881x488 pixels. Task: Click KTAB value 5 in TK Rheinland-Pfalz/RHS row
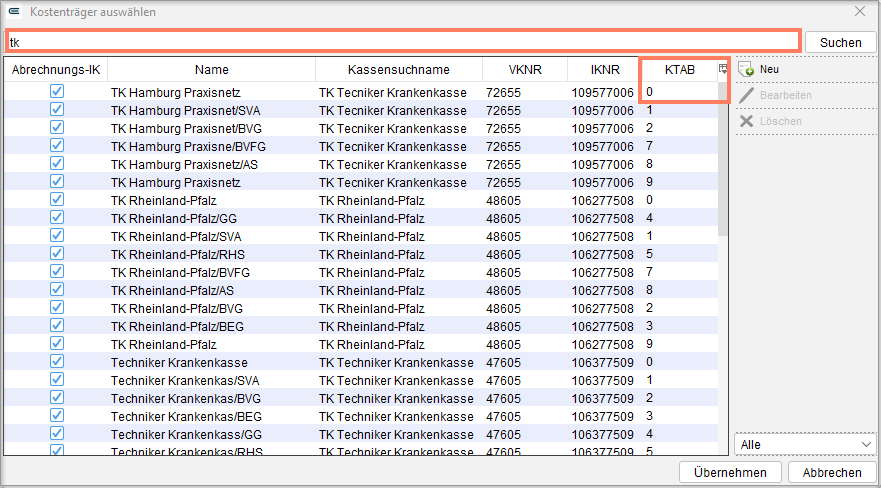649,254
